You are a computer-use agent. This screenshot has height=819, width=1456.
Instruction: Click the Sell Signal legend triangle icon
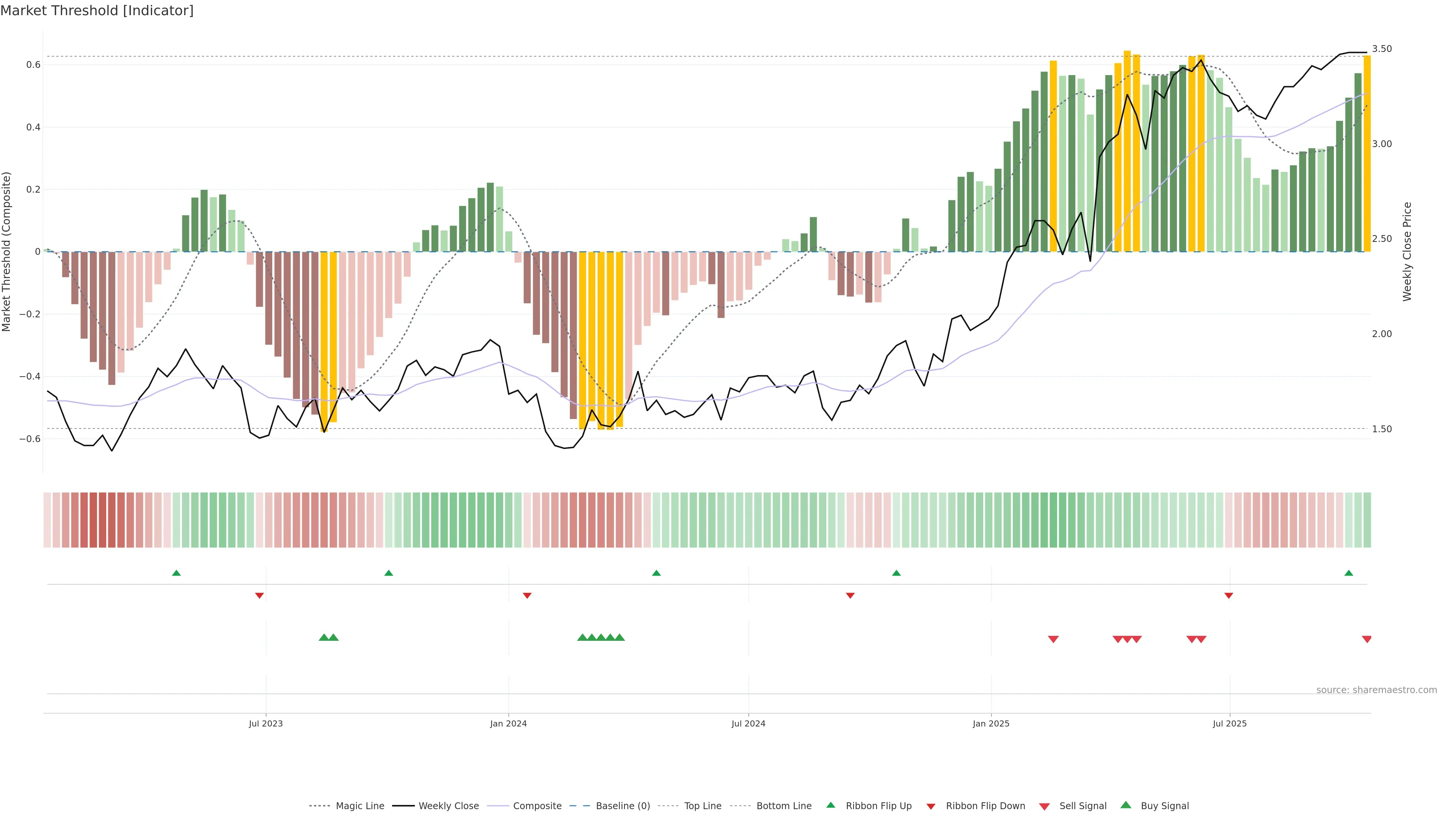[1044, 806]
